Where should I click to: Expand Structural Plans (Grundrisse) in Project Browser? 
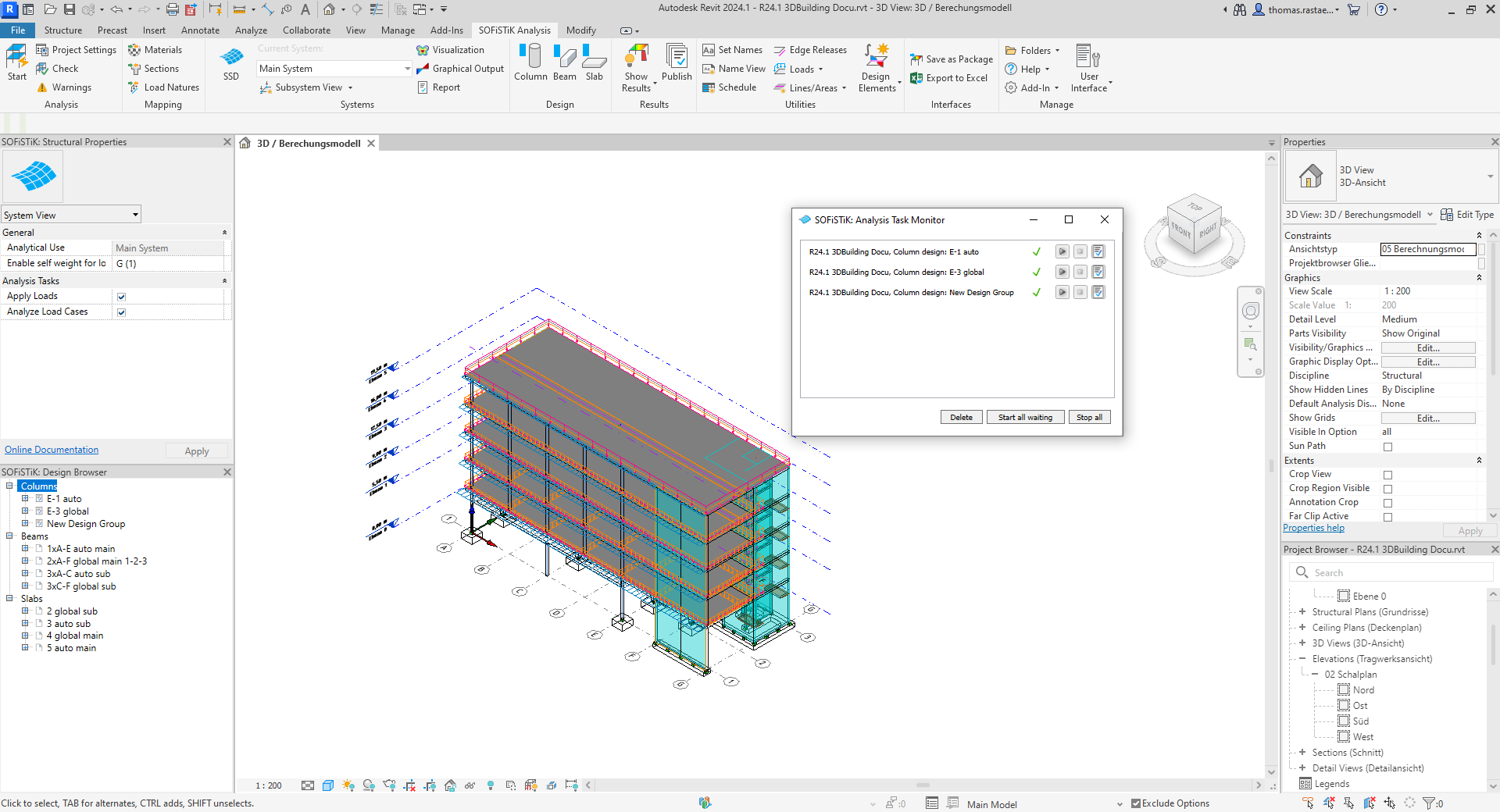pos(1302,611)
